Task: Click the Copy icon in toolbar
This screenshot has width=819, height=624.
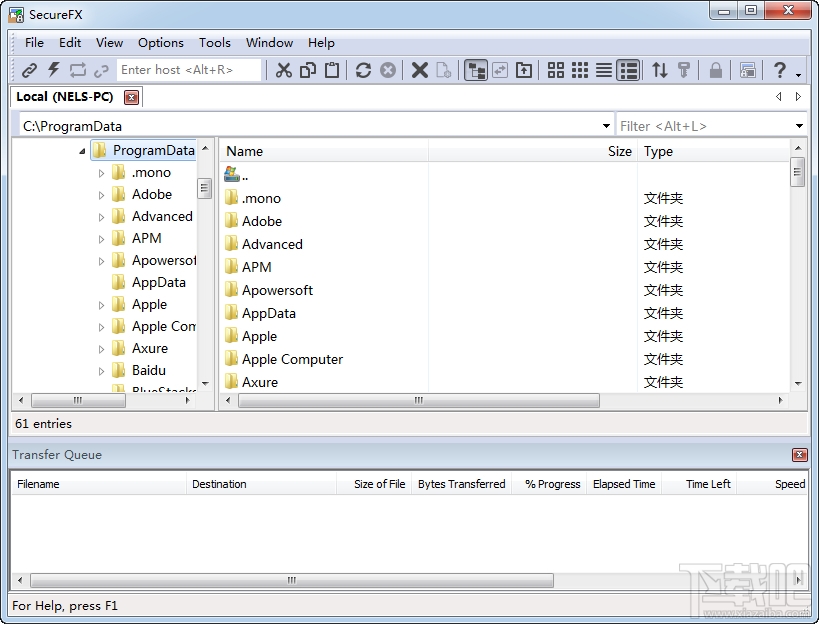Action: 308,70
